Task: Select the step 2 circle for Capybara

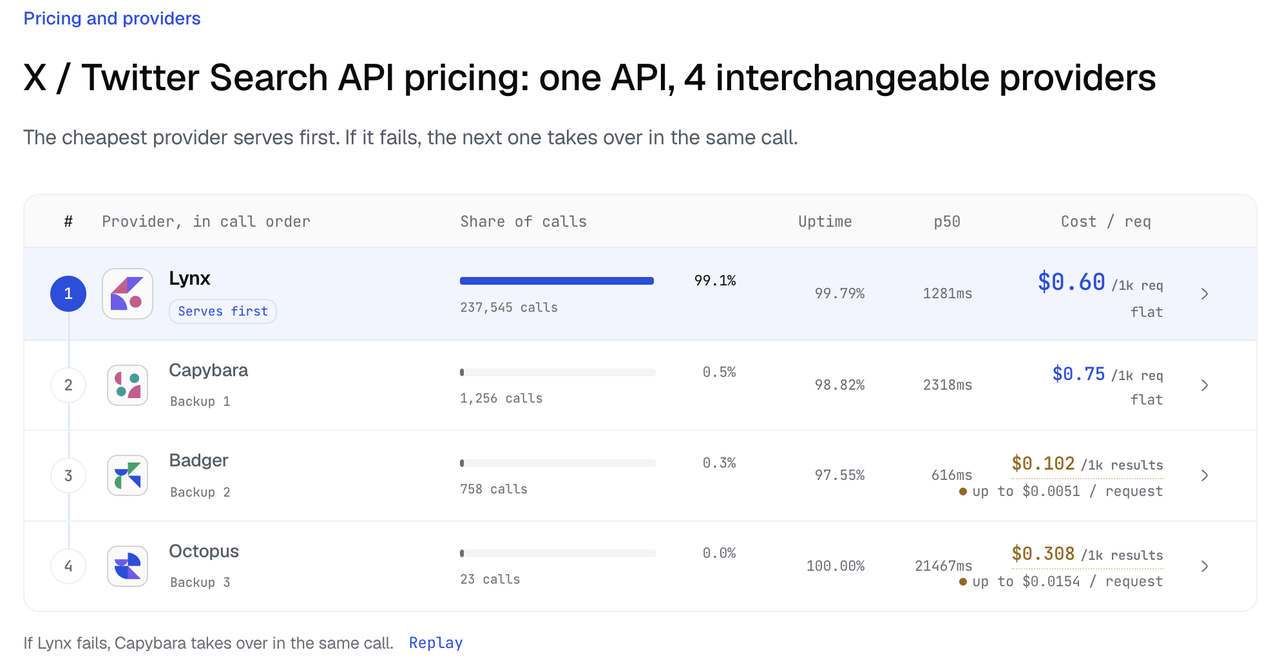Action: pos(68,385)
